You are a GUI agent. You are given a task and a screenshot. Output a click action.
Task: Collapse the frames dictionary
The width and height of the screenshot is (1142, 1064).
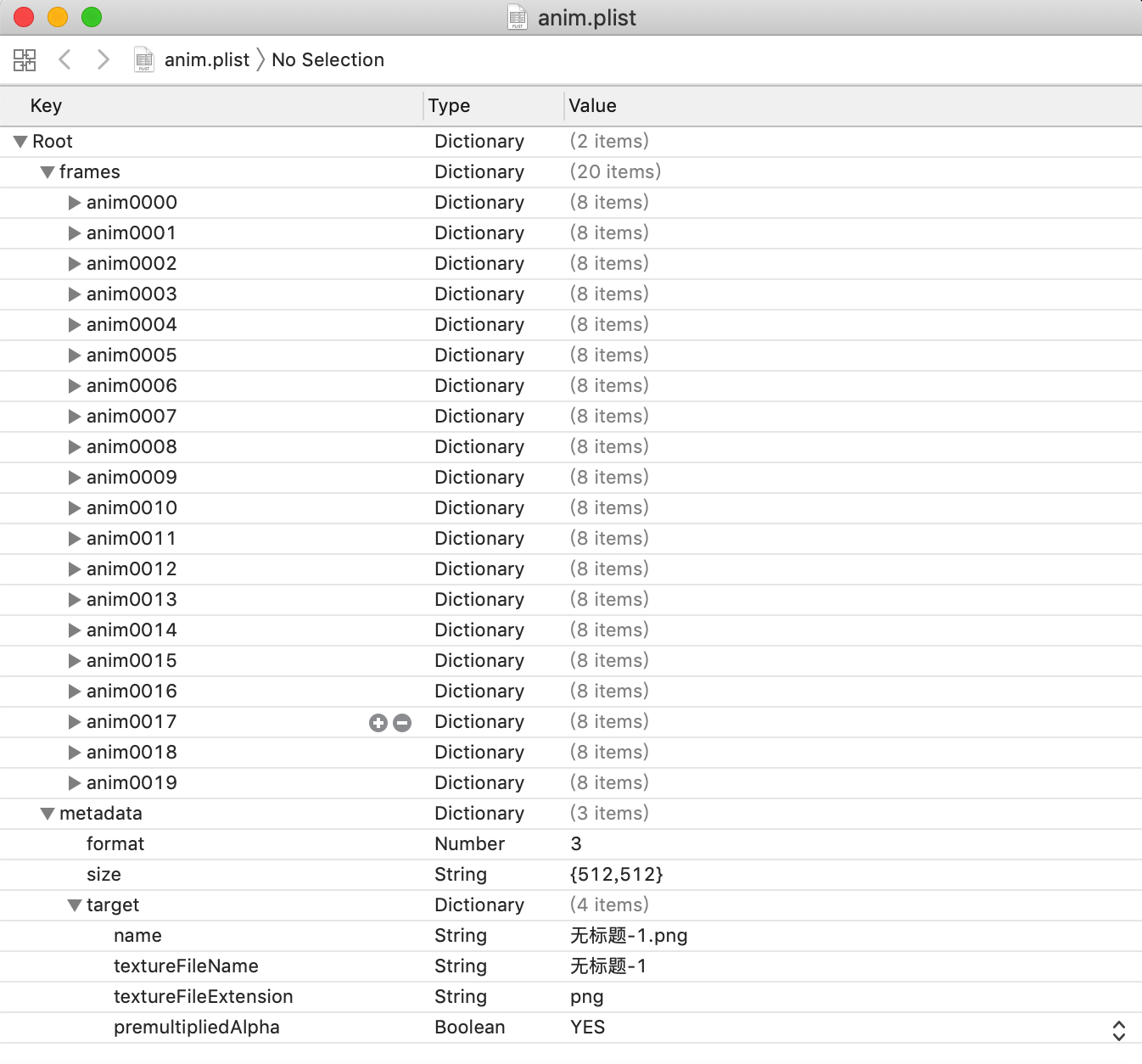(x=48, y=172)
